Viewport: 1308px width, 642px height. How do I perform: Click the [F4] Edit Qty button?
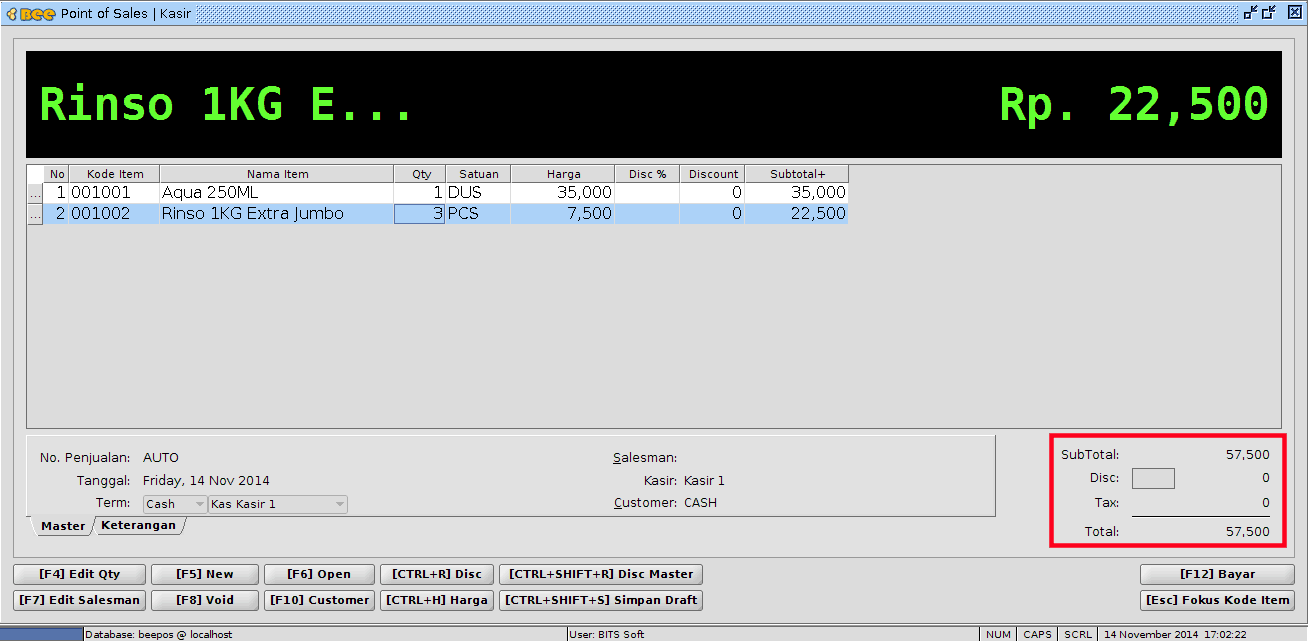[x=80, y=574]
